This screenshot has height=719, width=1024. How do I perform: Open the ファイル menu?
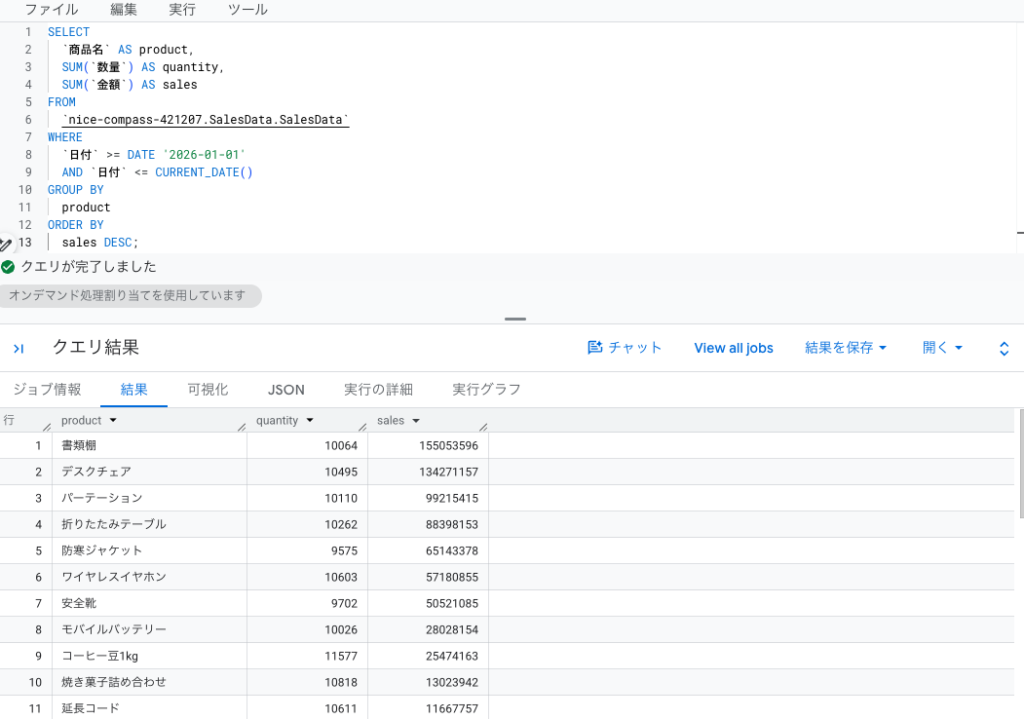pos(51,9)
